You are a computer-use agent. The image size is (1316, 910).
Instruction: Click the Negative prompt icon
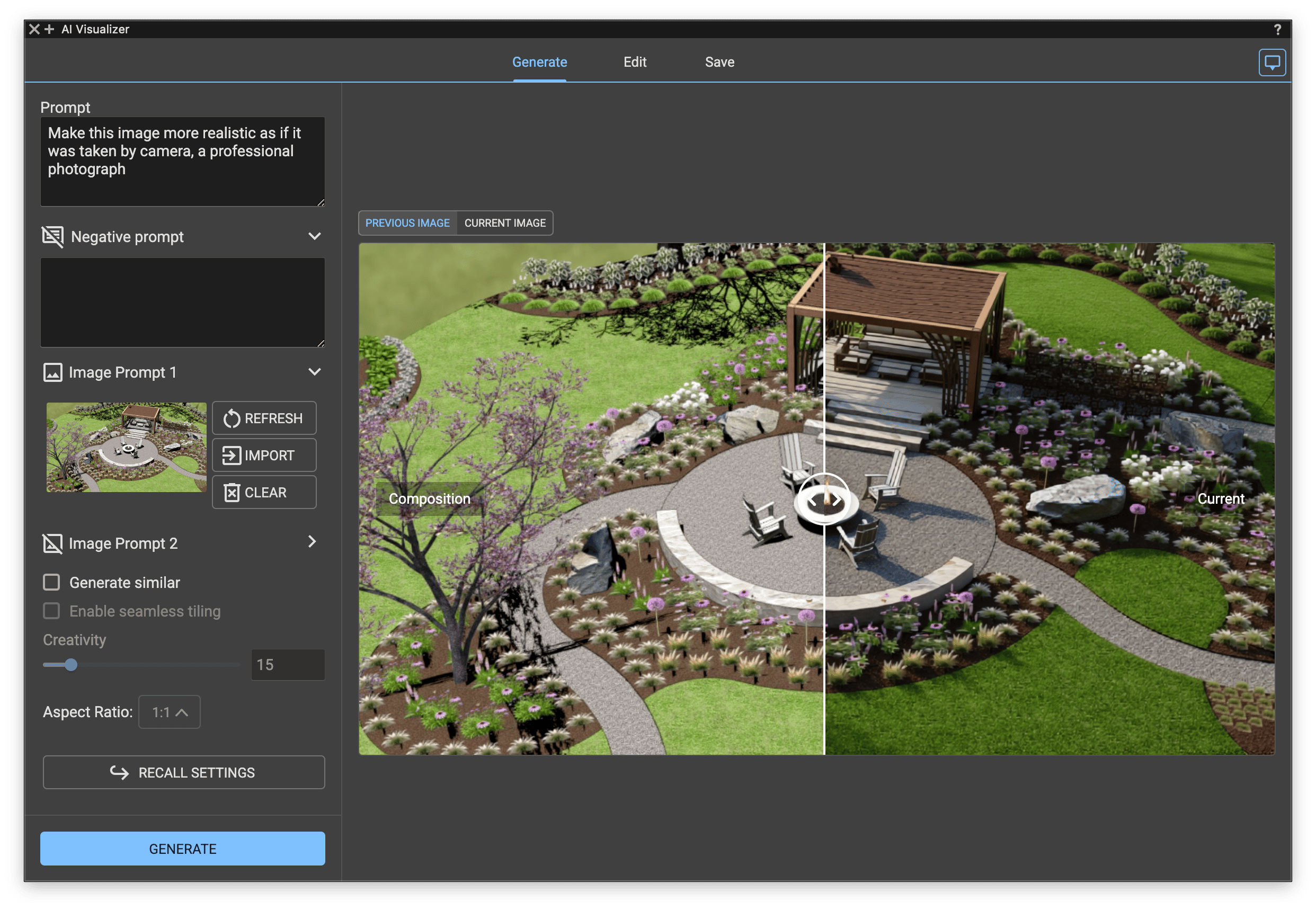coord(52,237)
